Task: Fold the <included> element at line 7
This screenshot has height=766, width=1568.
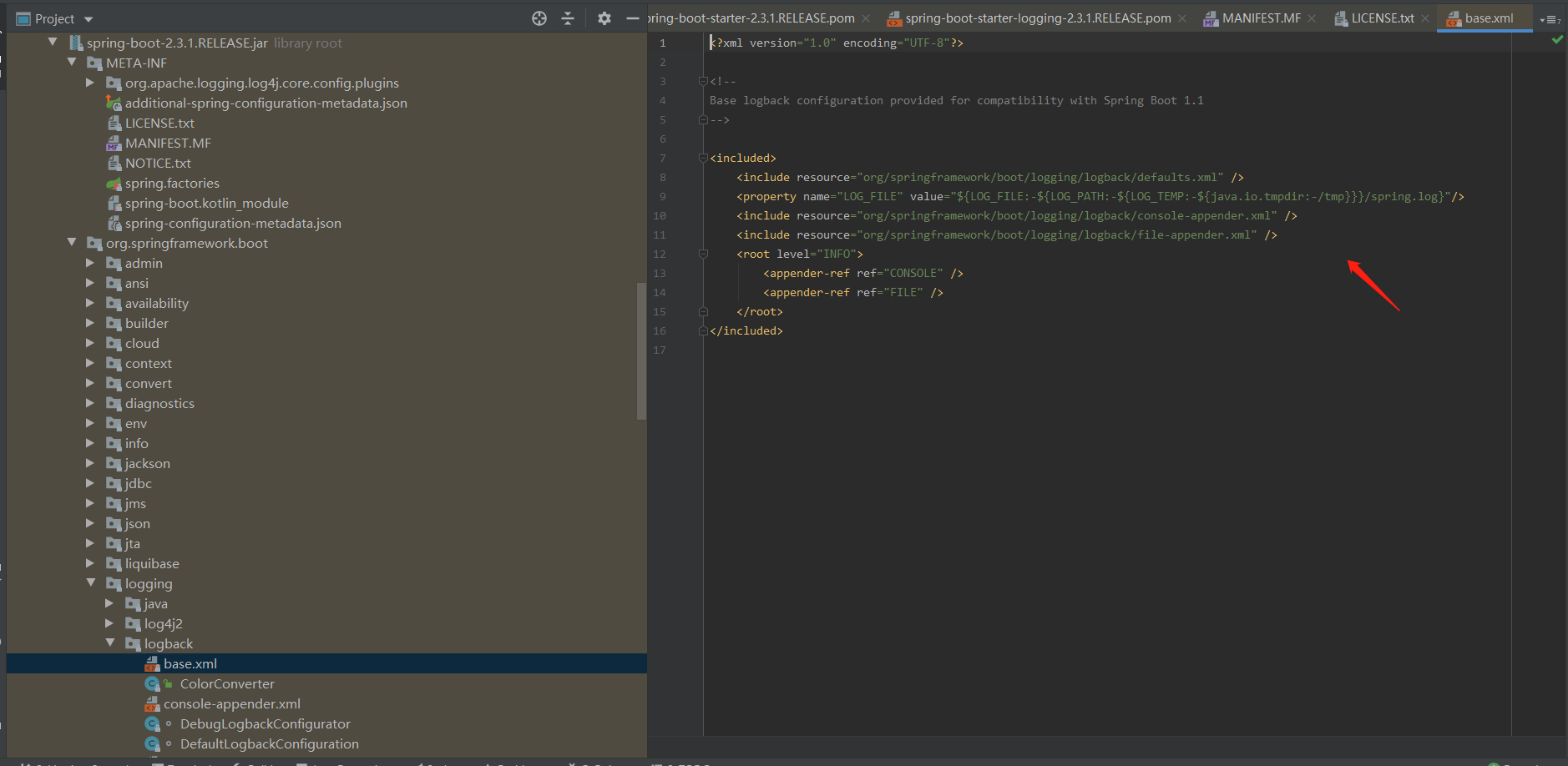Action: (x=703, y=158)
